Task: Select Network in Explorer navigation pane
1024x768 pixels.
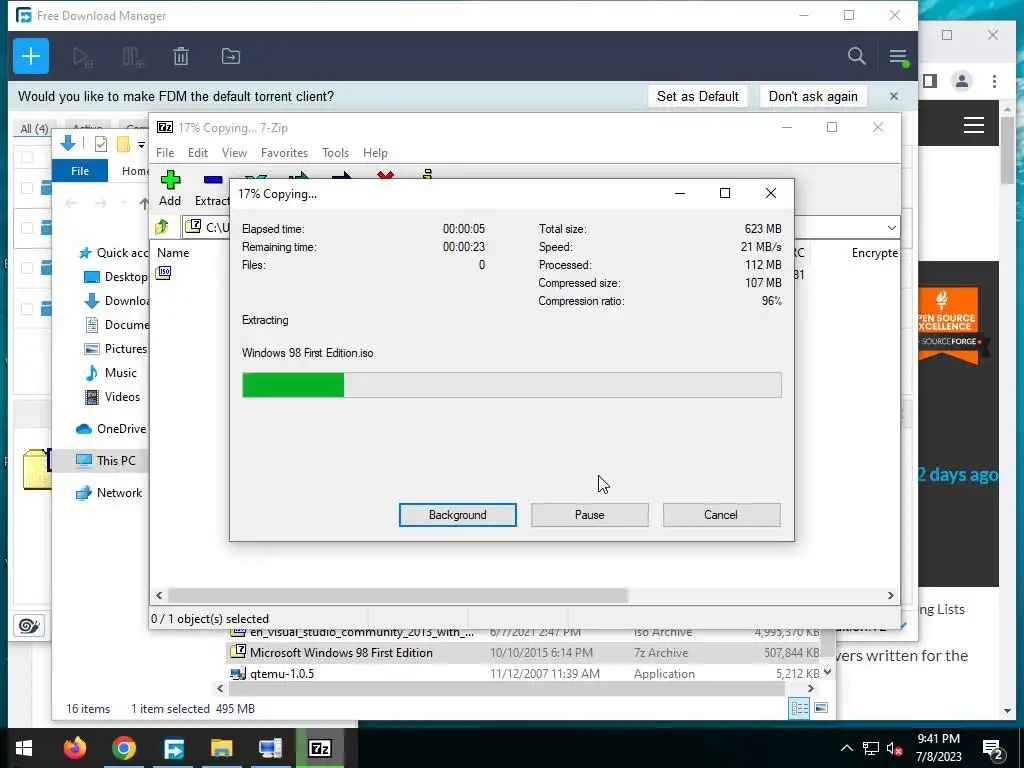Action: point(108,493)
